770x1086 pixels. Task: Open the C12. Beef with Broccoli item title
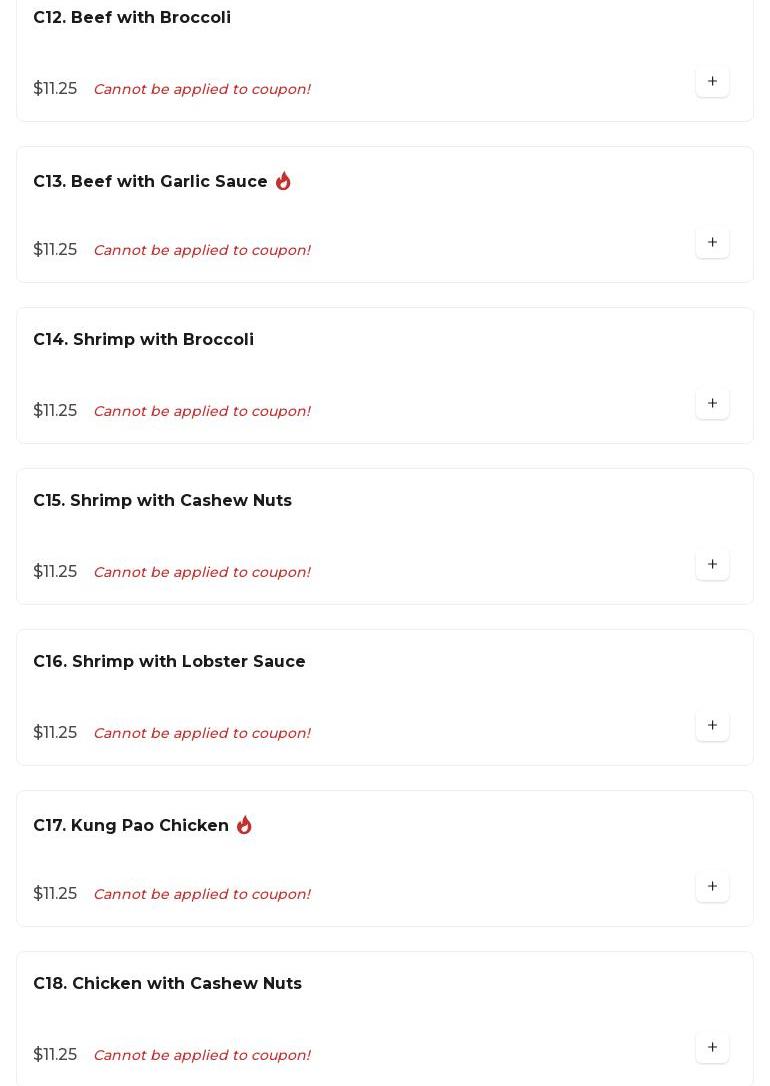point(132,18)
